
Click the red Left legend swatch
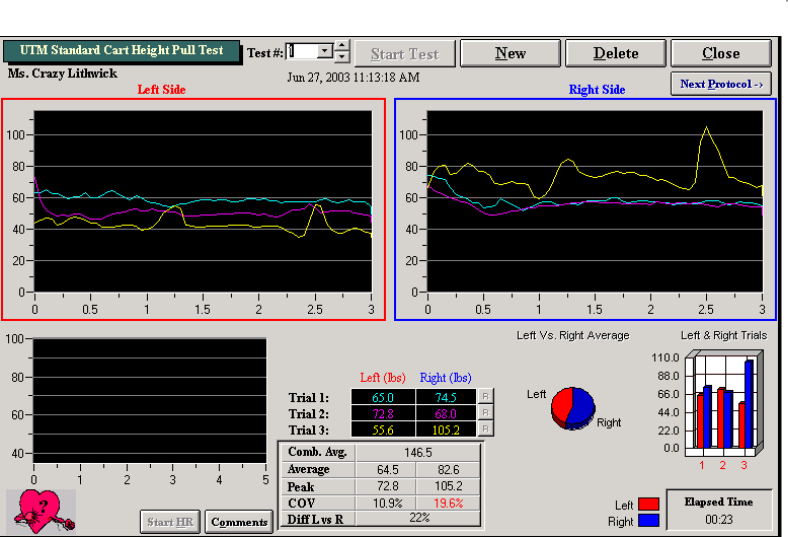(648, 504)
